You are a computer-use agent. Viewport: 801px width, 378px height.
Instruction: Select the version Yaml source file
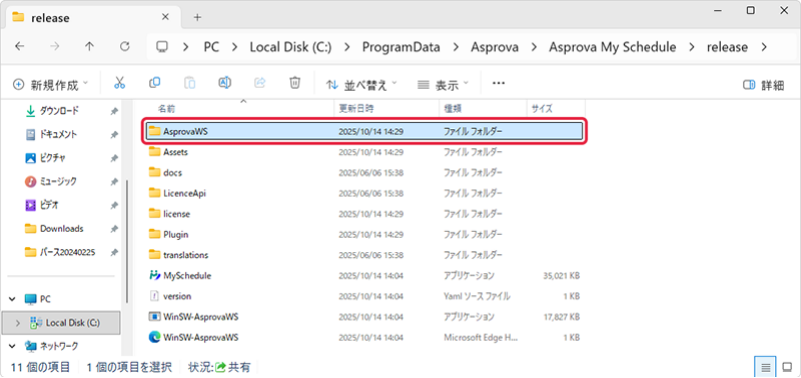point(363,296)
